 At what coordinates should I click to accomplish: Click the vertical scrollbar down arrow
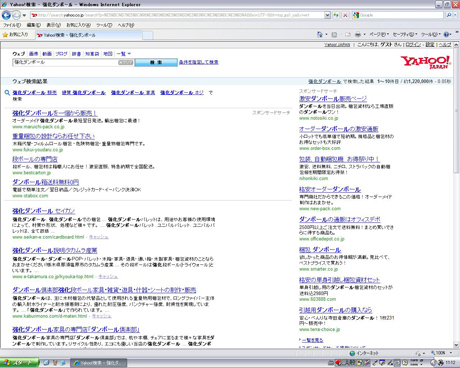coord(456,345)
